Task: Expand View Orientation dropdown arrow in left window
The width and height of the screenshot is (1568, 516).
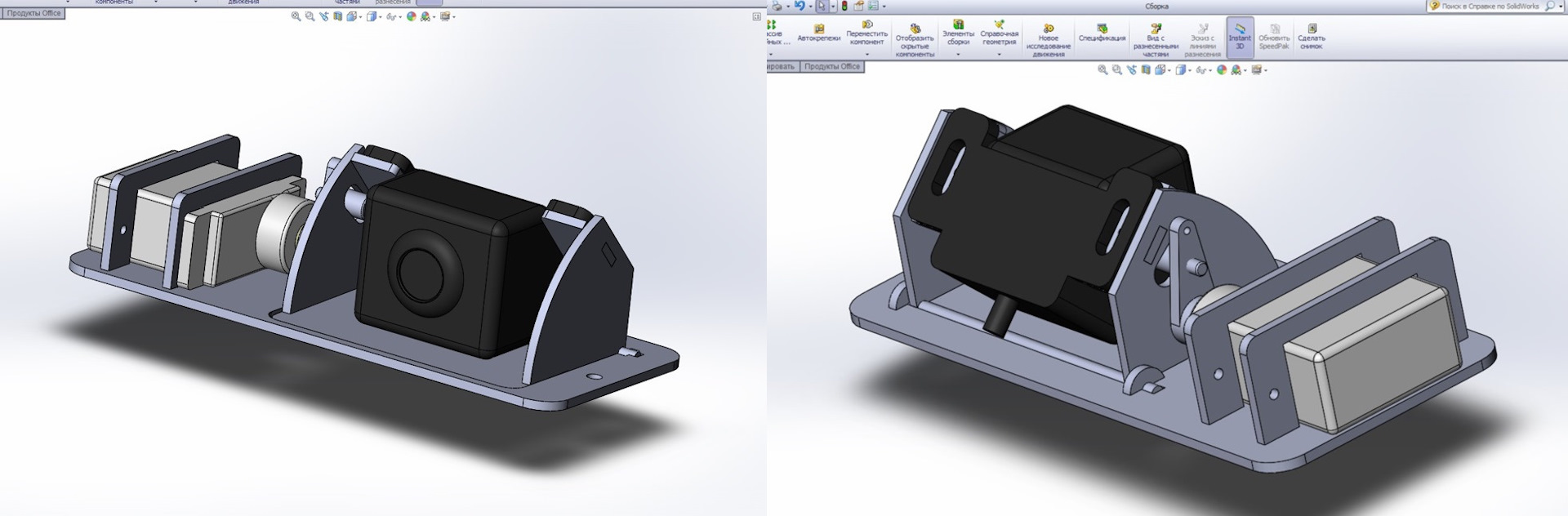Action: pyautogui.click(x=361, y=16)
